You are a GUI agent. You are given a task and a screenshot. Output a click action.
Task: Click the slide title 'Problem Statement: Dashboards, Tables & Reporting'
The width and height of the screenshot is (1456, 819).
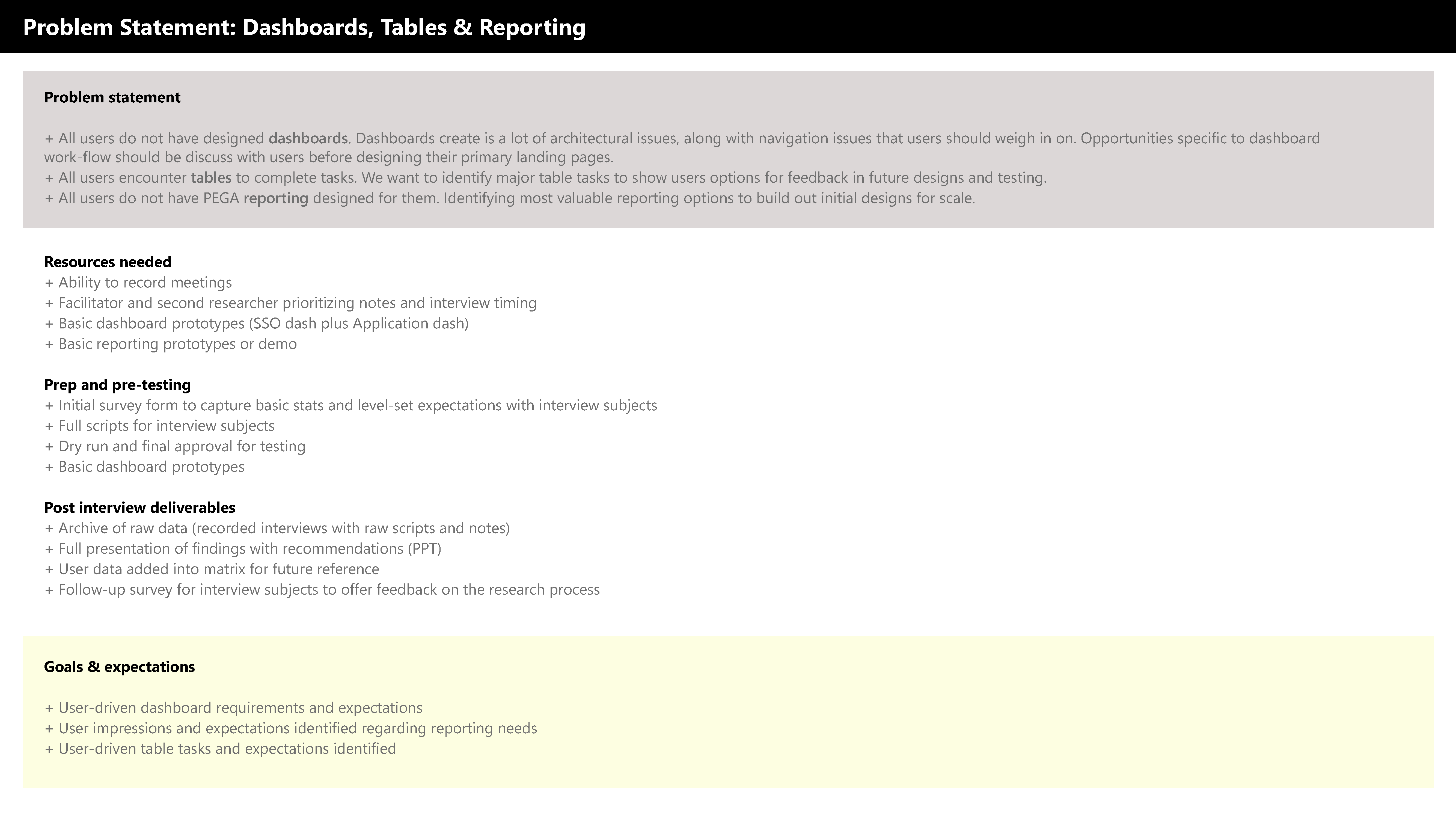(x=304, y=27)
